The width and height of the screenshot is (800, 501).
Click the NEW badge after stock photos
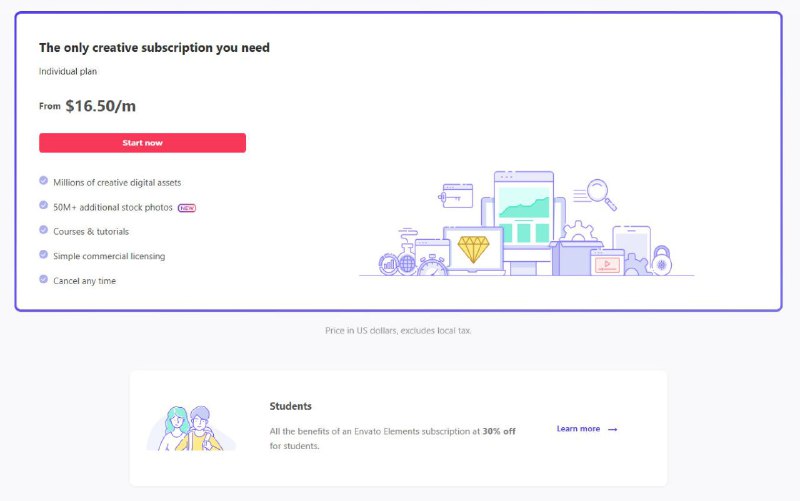pos(187,208)
